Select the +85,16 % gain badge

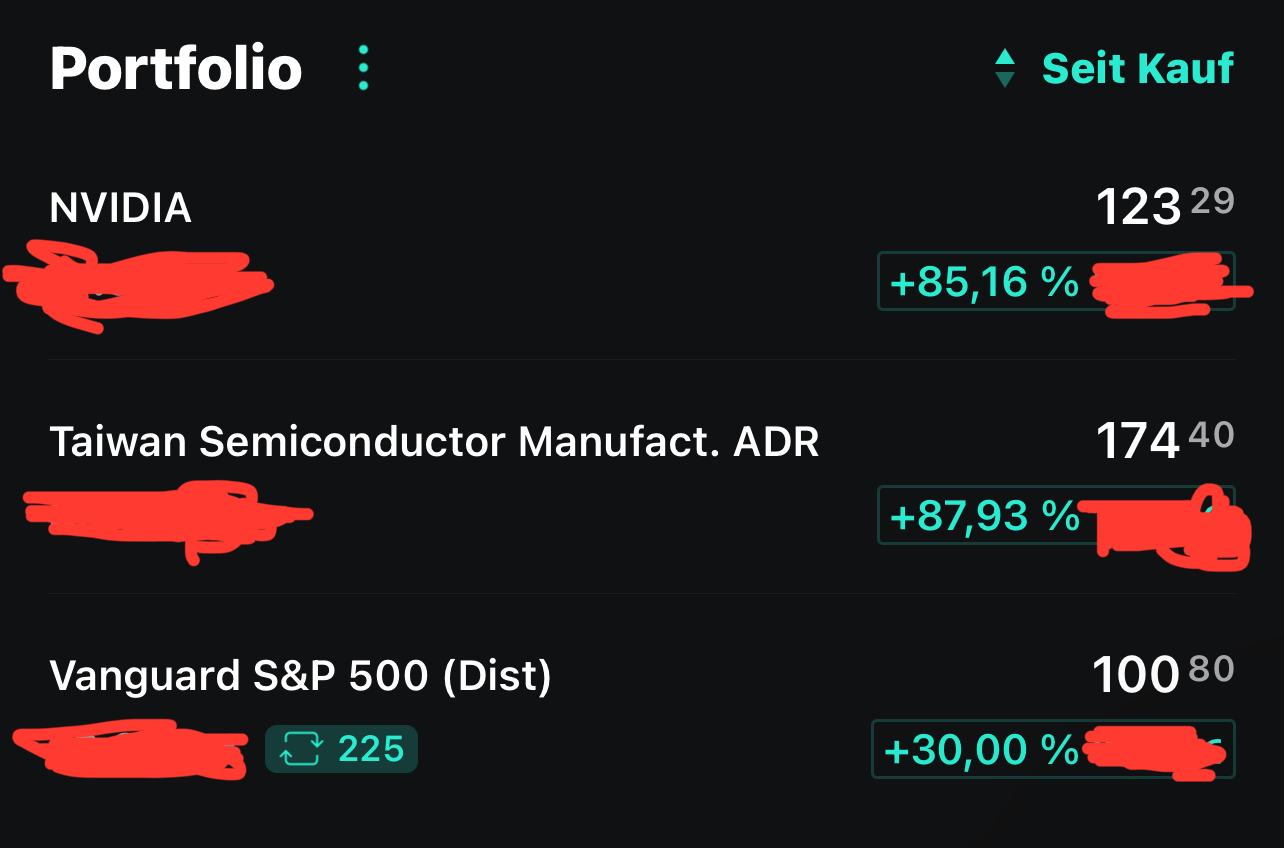click(984, 282)
